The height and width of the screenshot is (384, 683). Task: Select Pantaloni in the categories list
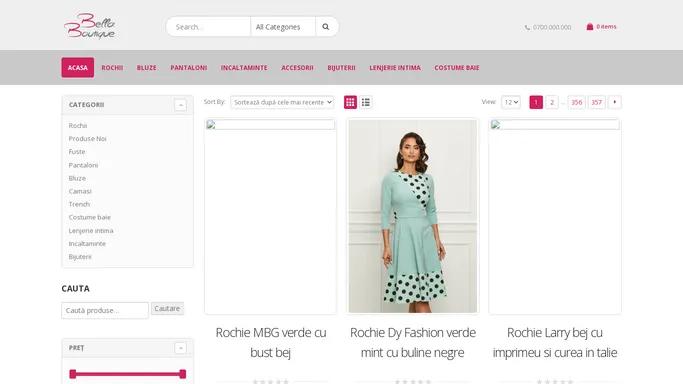coord(83,165)
